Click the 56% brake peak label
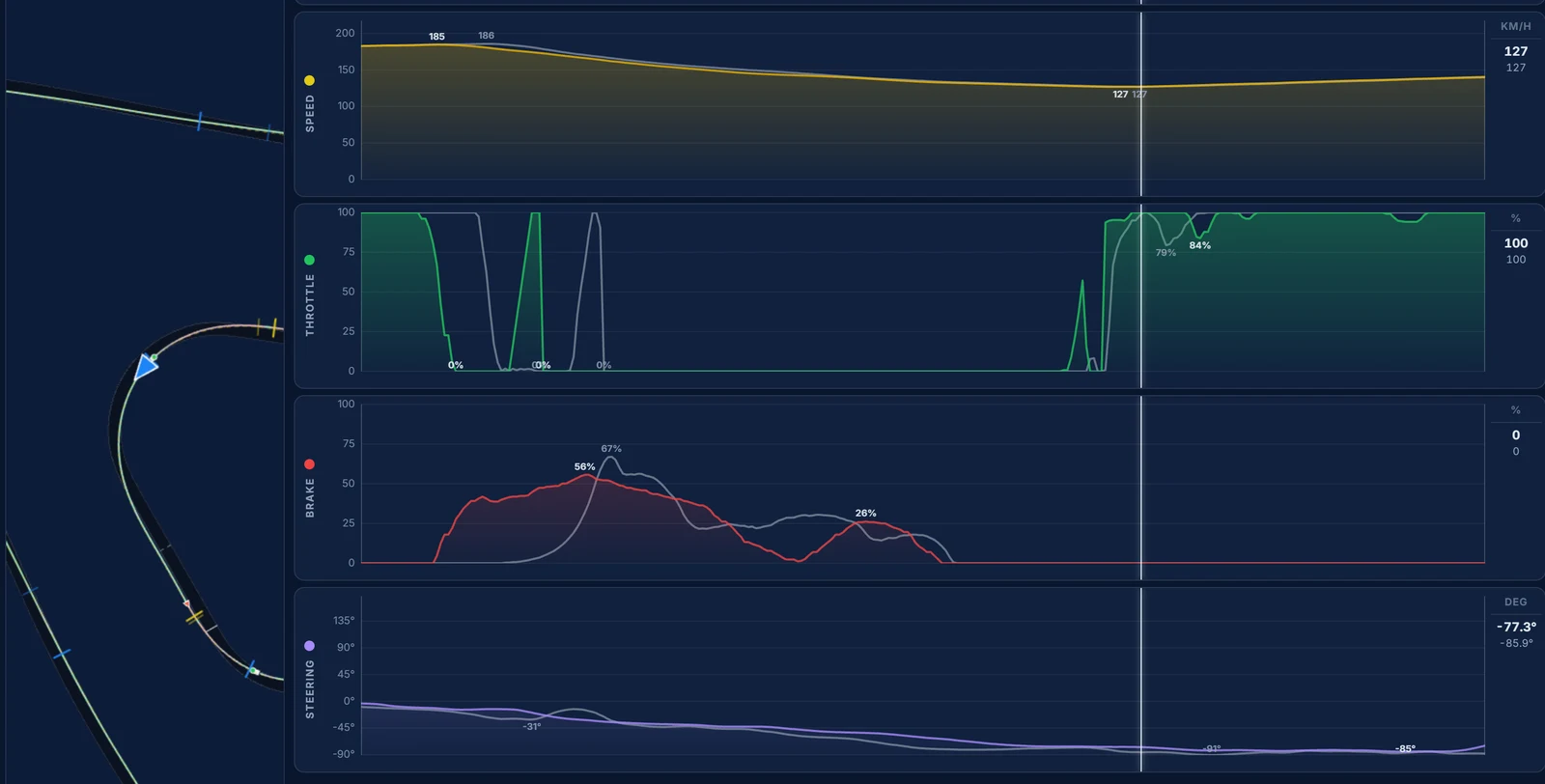The image size is (1545, 784). [584, 466]
